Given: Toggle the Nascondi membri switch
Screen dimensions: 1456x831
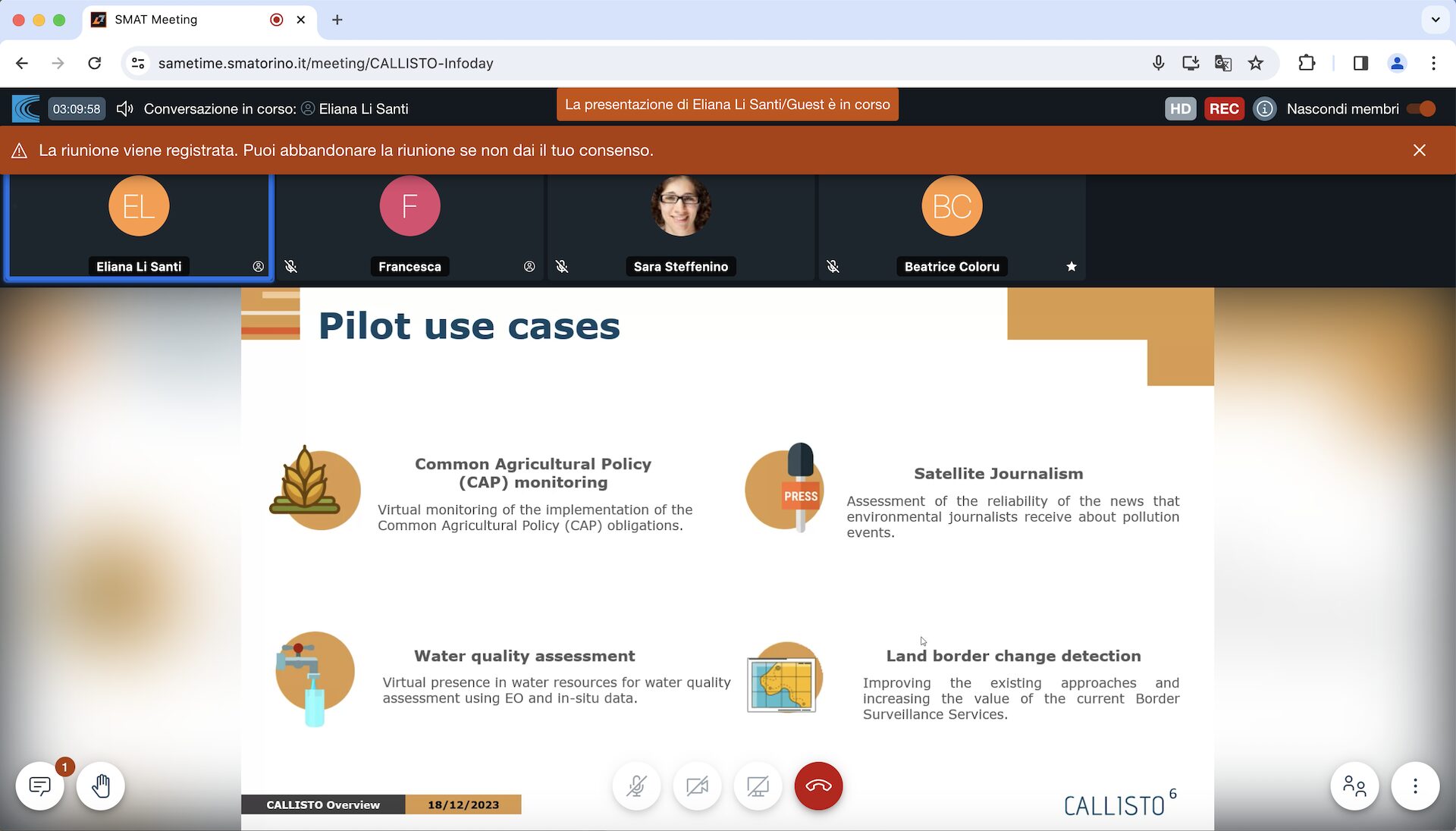Looking at the screenshot, I should [1421, 108].
